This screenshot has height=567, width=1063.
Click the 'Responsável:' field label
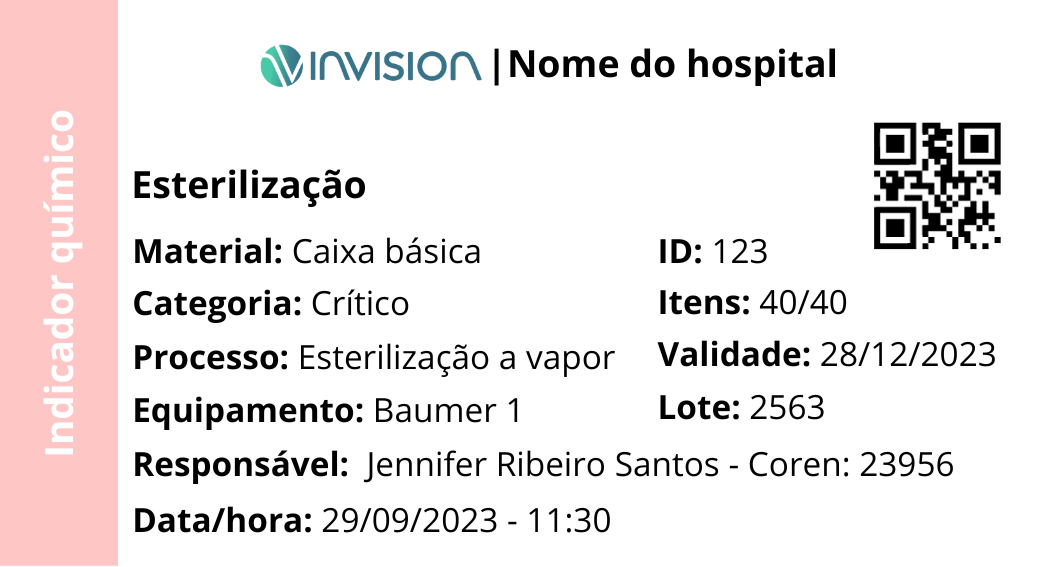click(x=240, y=465)
